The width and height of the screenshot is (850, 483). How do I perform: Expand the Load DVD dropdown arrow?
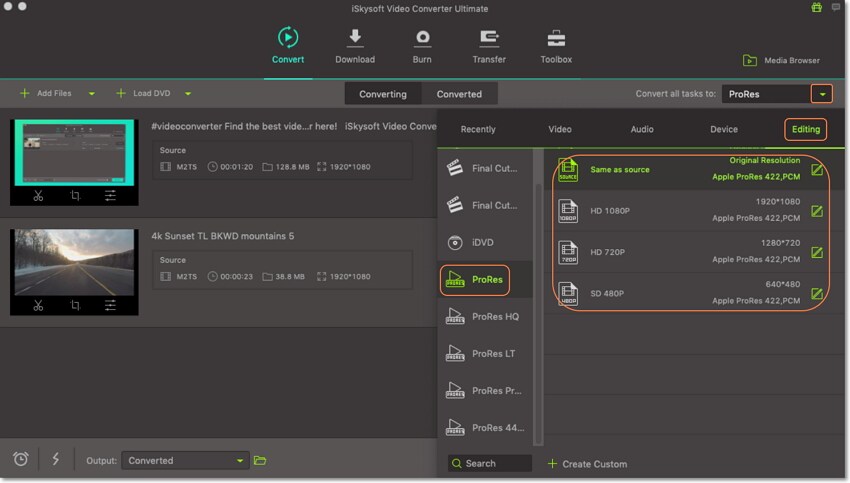188,94
